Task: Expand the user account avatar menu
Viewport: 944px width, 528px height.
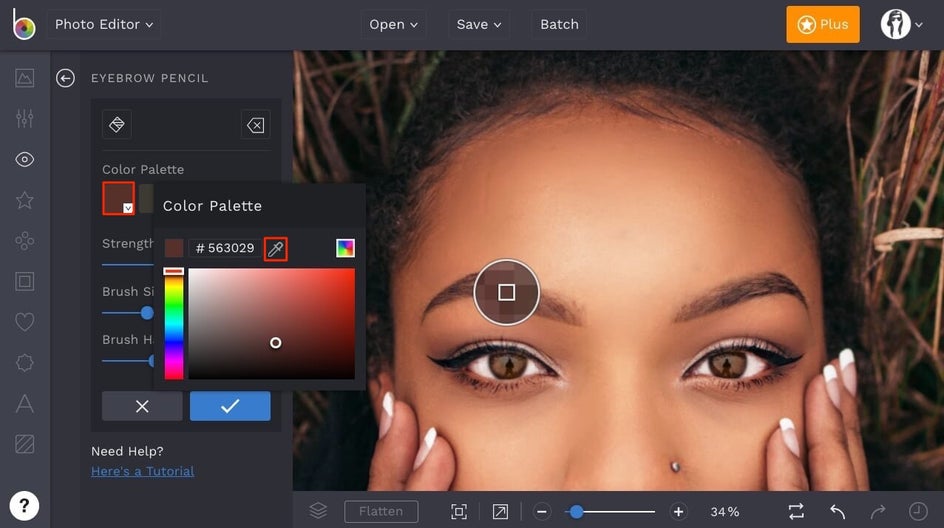Action: coord(902,25)
